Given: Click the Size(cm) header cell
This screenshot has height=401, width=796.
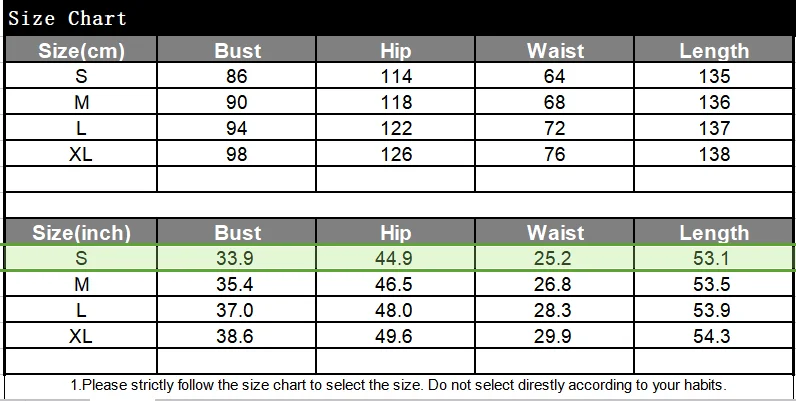Looking at the screenshot, I should coord(81,50).
